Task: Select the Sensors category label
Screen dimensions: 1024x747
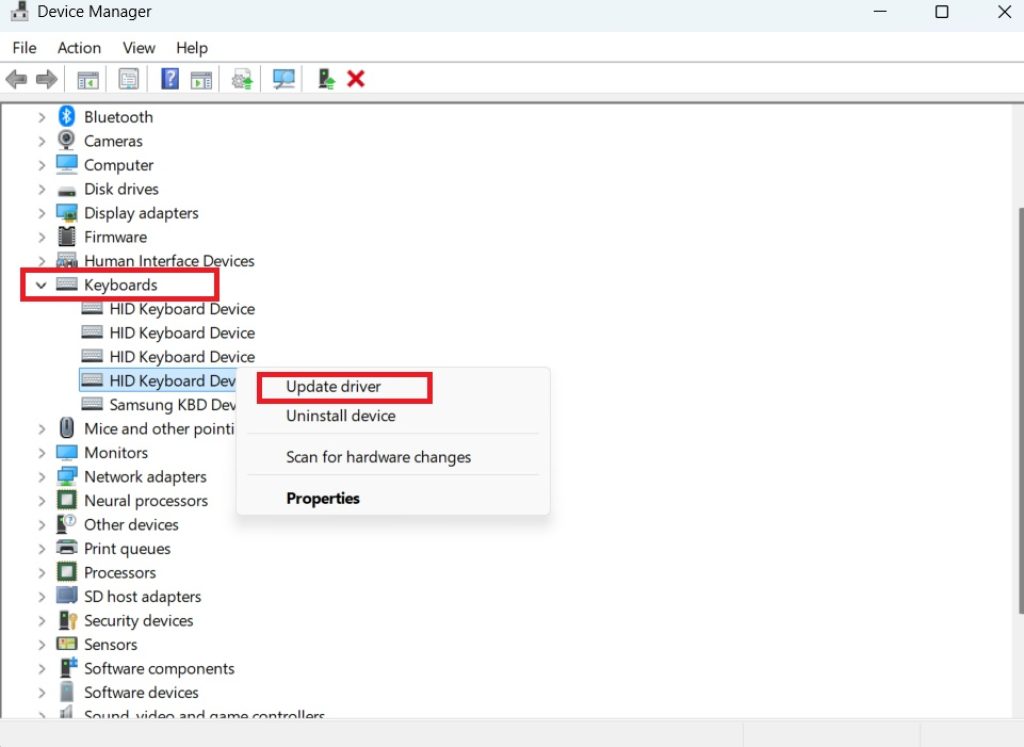Action: (x=110, y=644)
